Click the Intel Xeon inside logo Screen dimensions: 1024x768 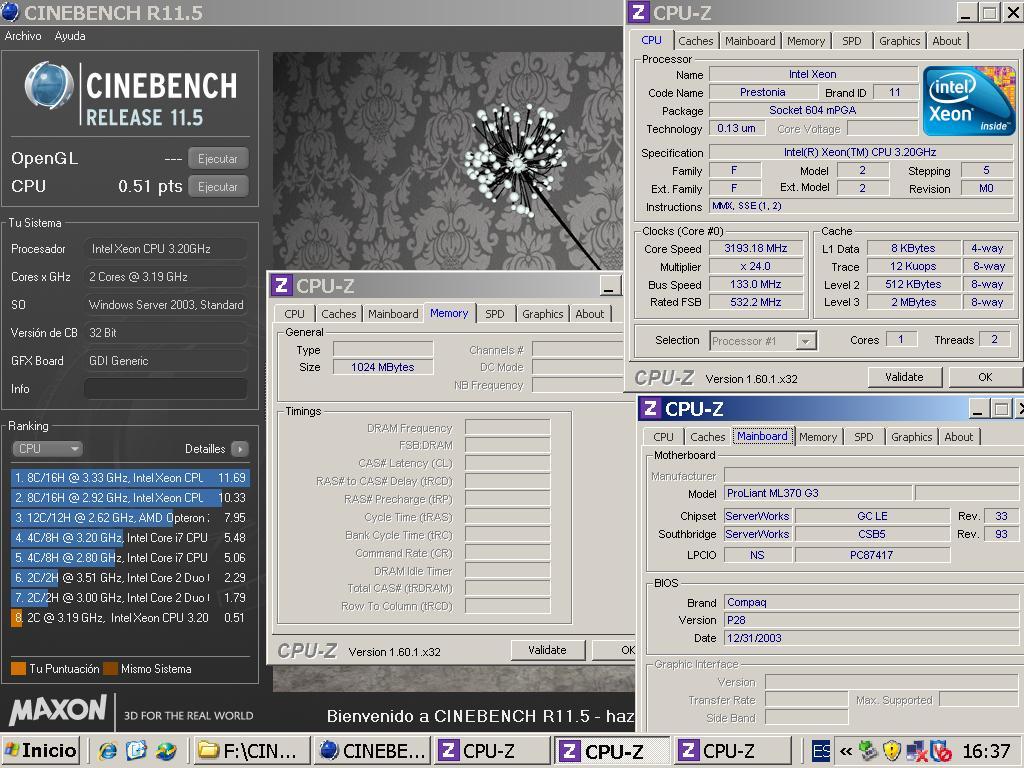pyautogui.click(x=969, y=100)
